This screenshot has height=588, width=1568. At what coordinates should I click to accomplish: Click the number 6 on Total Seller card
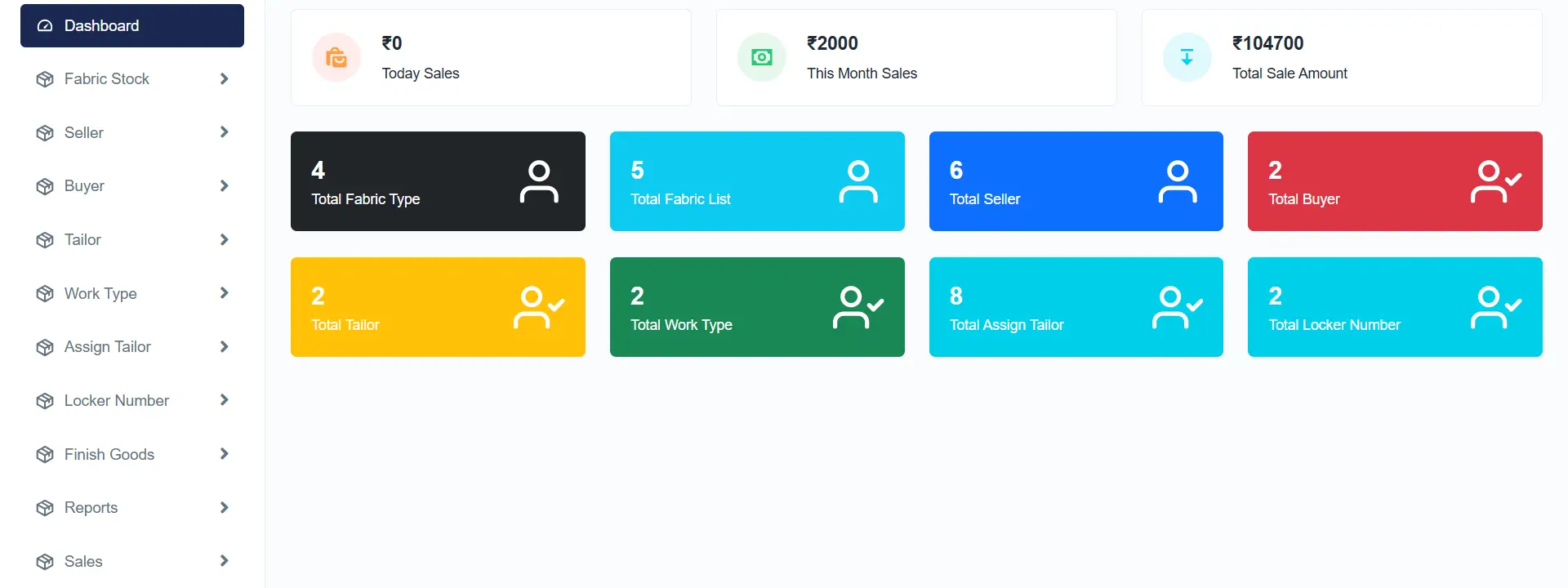956,170
